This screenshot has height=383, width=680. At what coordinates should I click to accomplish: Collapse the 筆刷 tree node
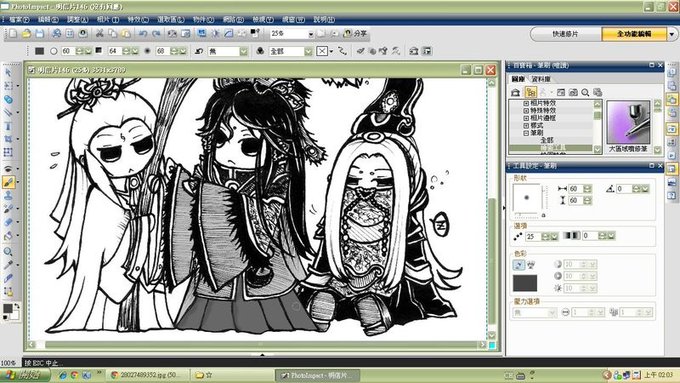click(x=526, y=133)
